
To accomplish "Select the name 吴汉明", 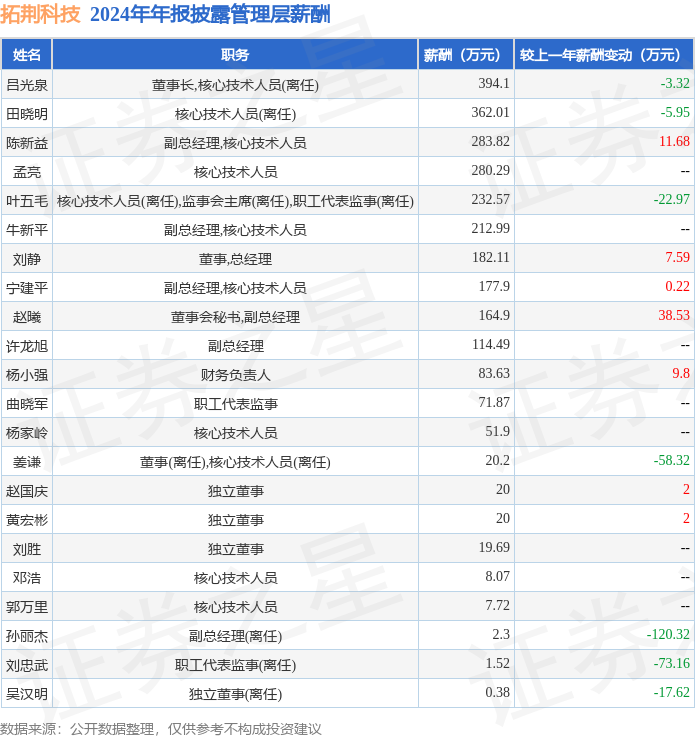I will click(27, 694).
